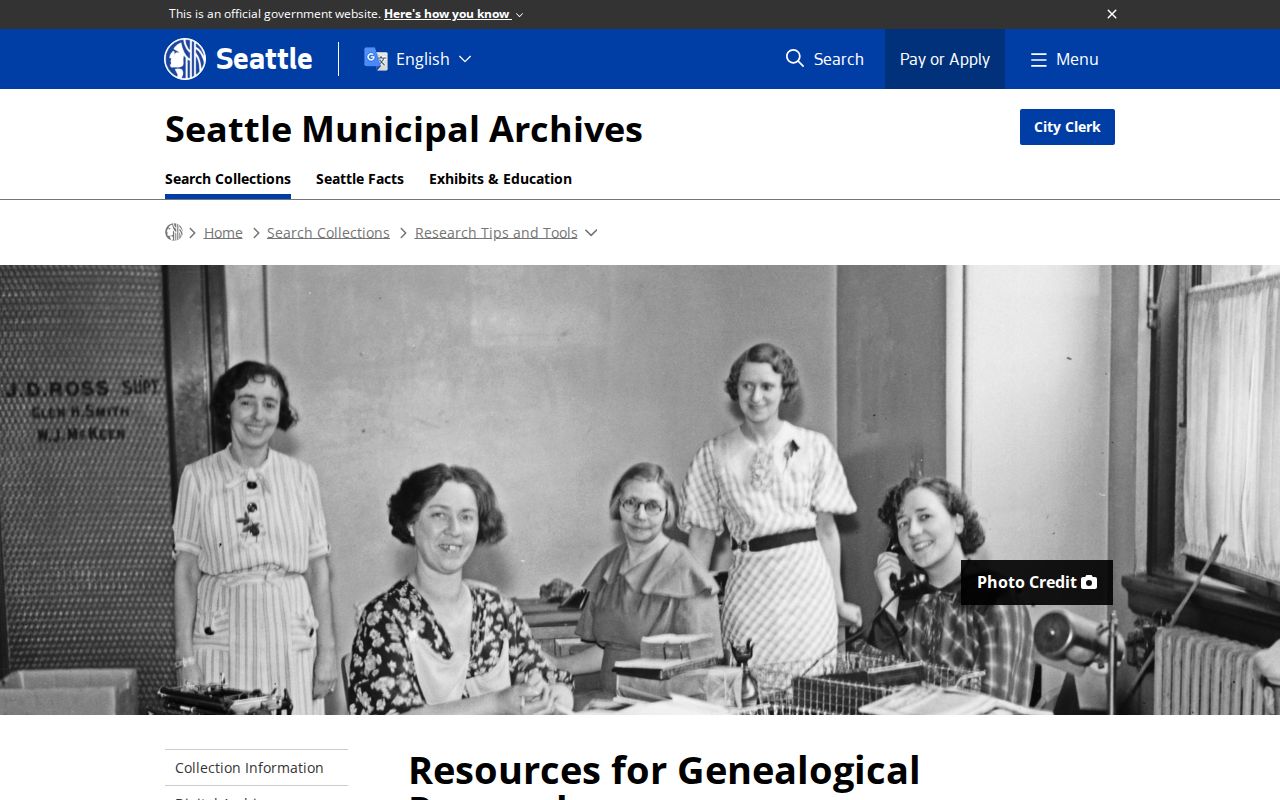Open the Pay or Apply menu
Viewport: 1280px width, 800px height.
944,59
